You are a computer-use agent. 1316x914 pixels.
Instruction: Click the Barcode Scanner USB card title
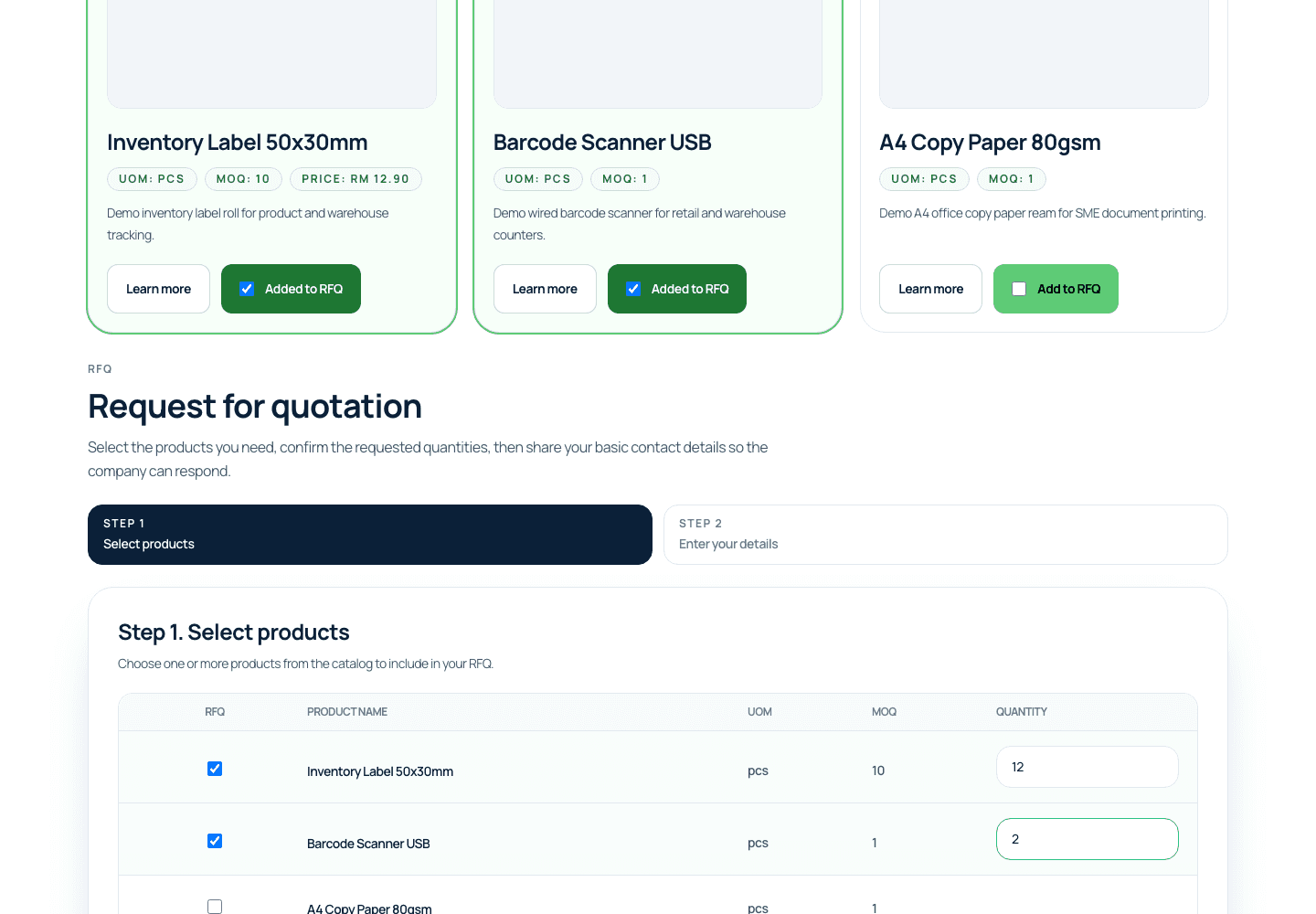click(602, 143)
